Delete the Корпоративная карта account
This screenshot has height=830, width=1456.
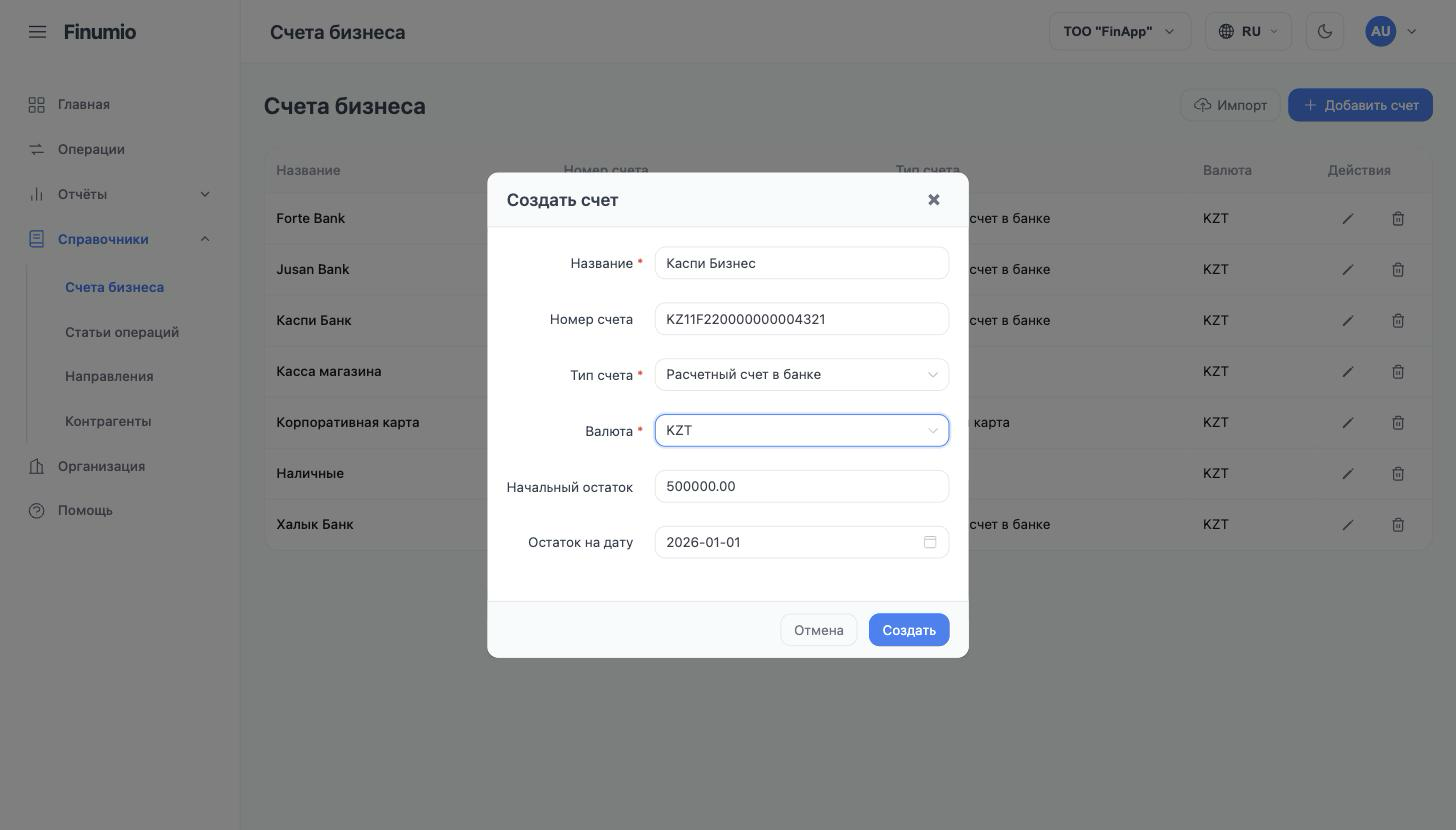1398,423
